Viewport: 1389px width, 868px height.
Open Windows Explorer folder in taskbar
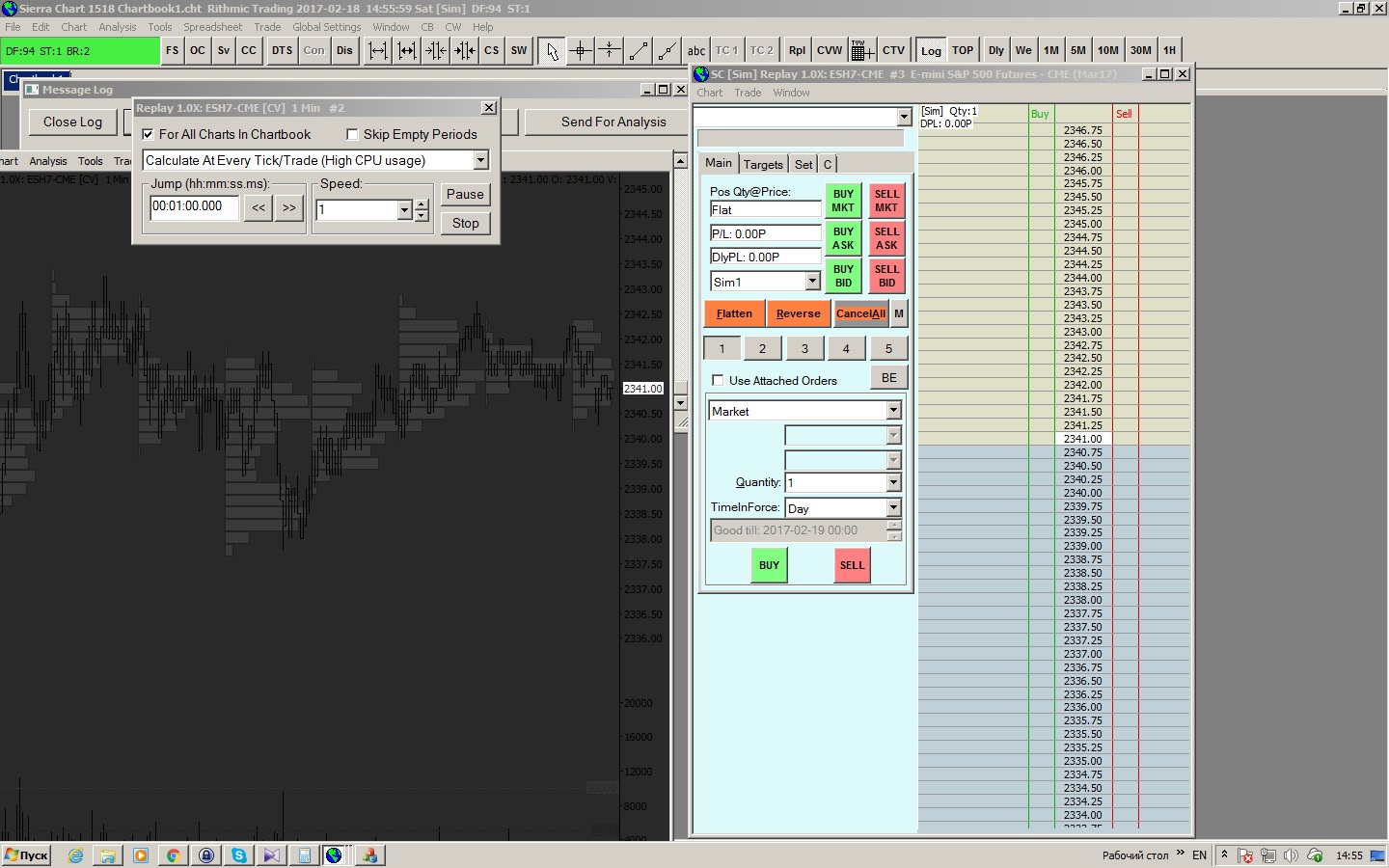click(x=108, y=855)
